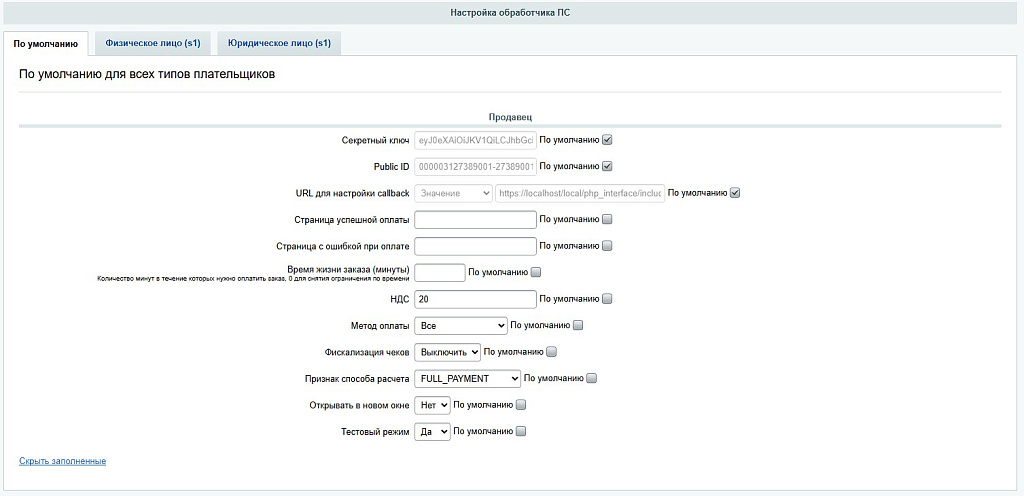The width and height of the screenshot is (1024, 496).
Task: Open the Юридическое лицо (s1) tab
Action: click(279, 44)
